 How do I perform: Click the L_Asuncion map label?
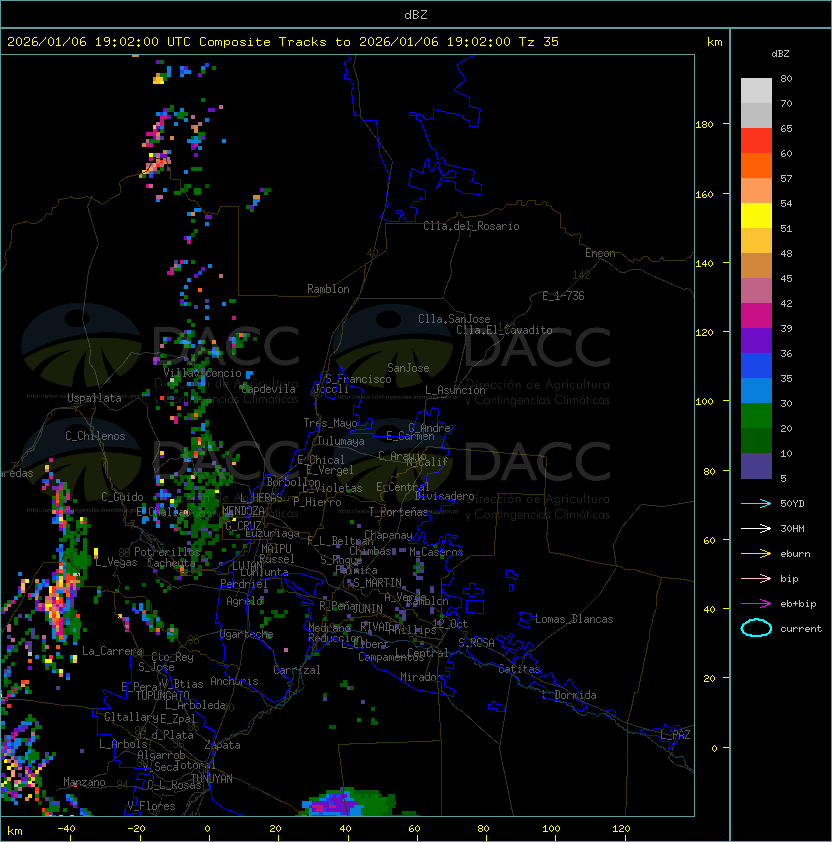tap(455, 390)
